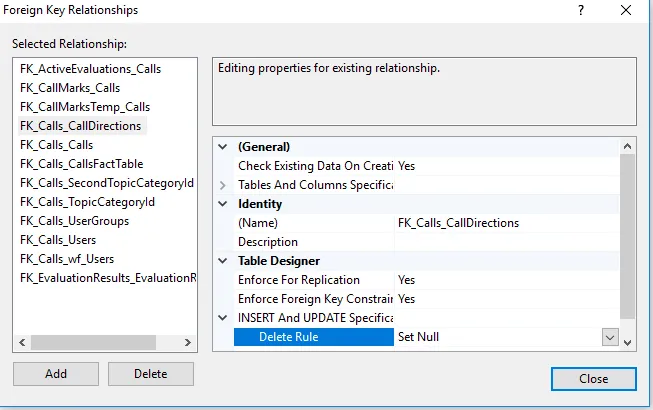Select FK_ActiveEvaluations_Calls relationship

pyautogui.click(x=90, y=69)
